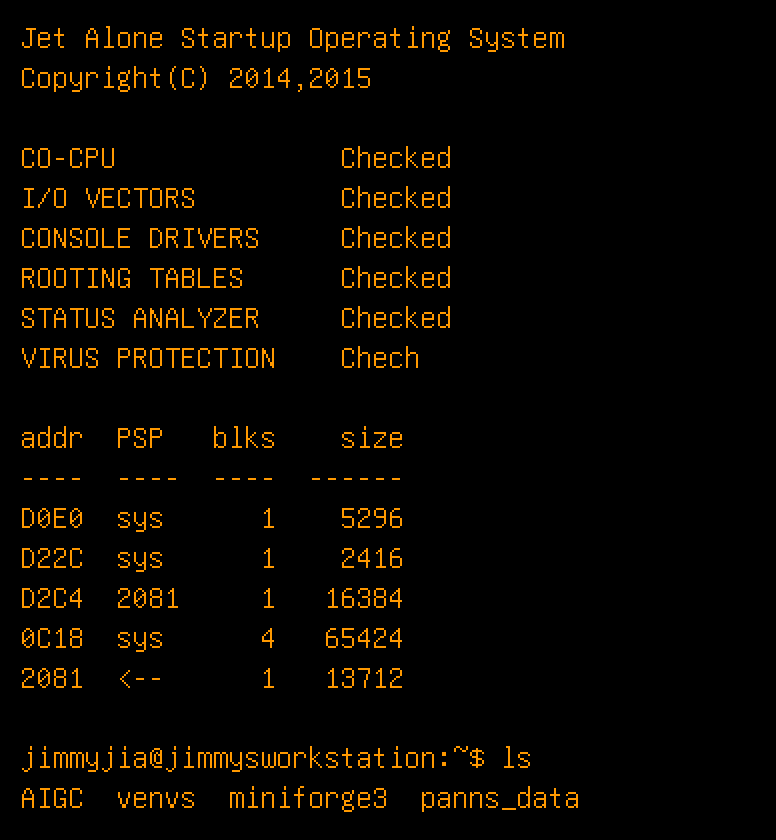Click the '<--' arrow in last row
The image size is (776, 840).
pyautogui.click(x=140, y=679)
